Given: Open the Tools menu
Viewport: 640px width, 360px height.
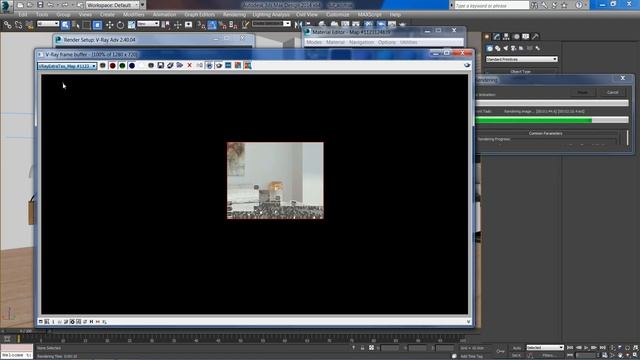Looking at the screenshot, I should (x=42, y=15).
